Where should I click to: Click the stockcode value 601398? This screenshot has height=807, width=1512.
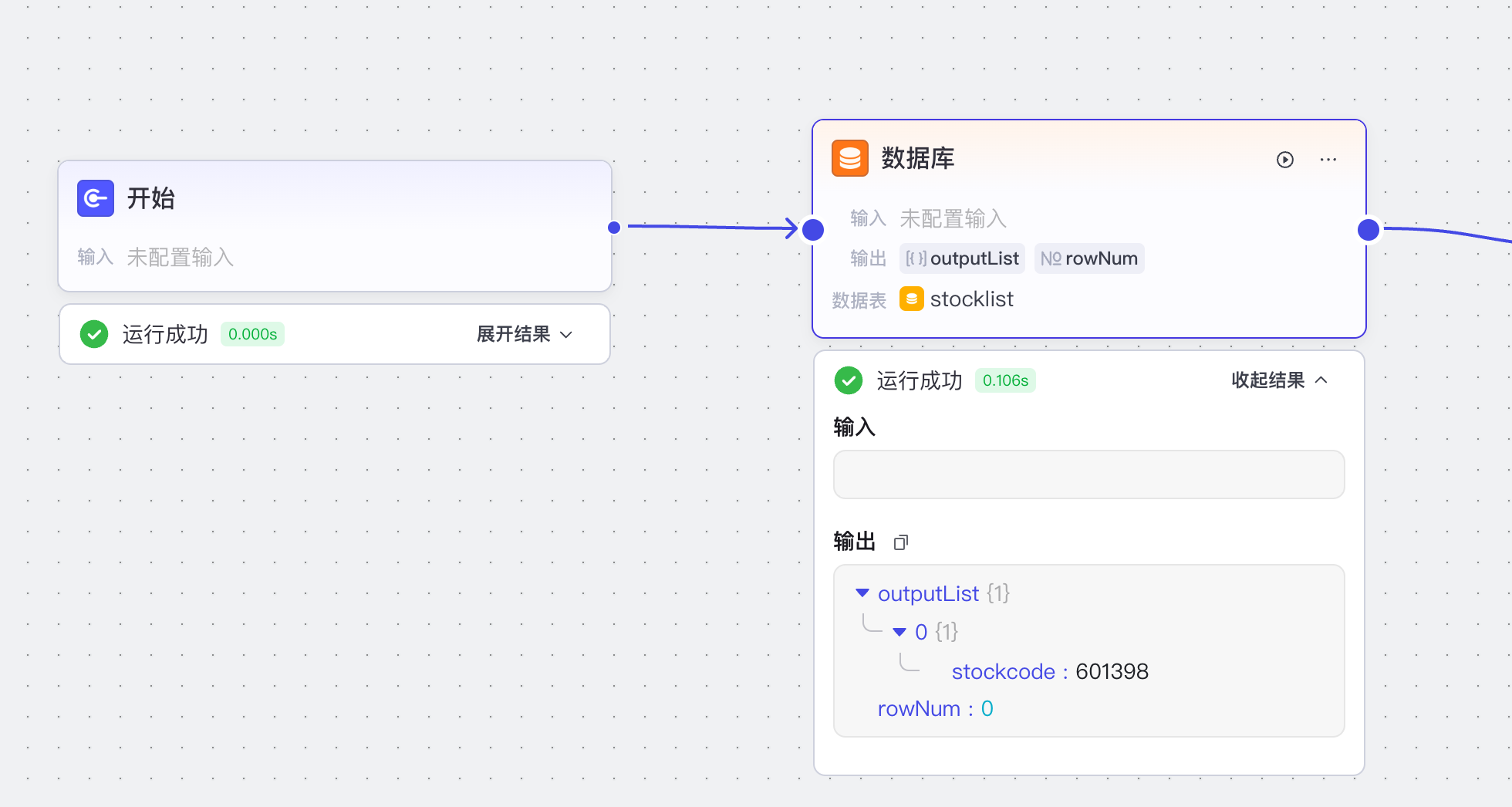pyautogui.click(x=1112, y=671)
